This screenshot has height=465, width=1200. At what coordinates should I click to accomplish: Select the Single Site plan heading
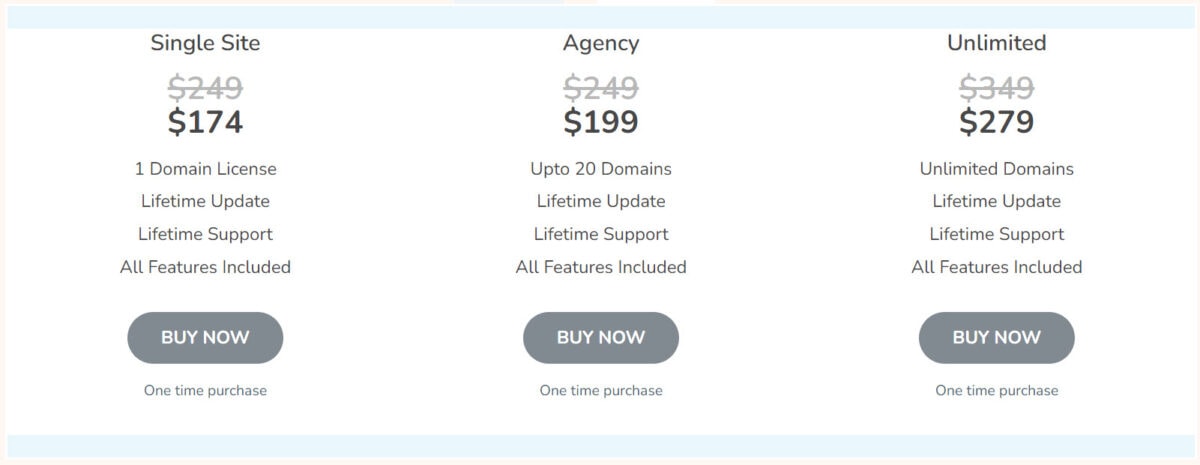(205, 43)
